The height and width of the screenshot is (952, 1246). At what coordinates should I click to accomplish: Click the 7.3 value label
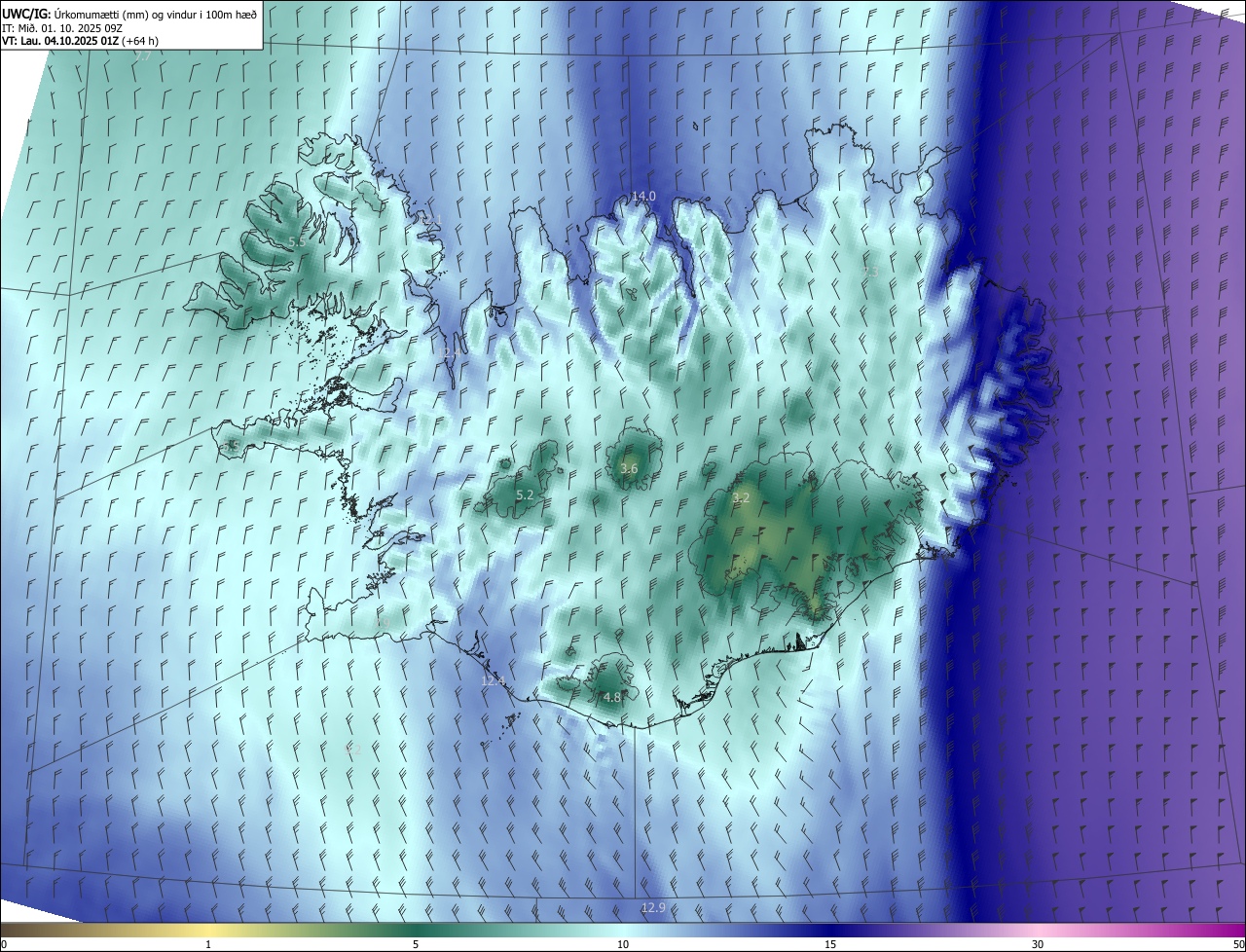(x=871, y=272)
